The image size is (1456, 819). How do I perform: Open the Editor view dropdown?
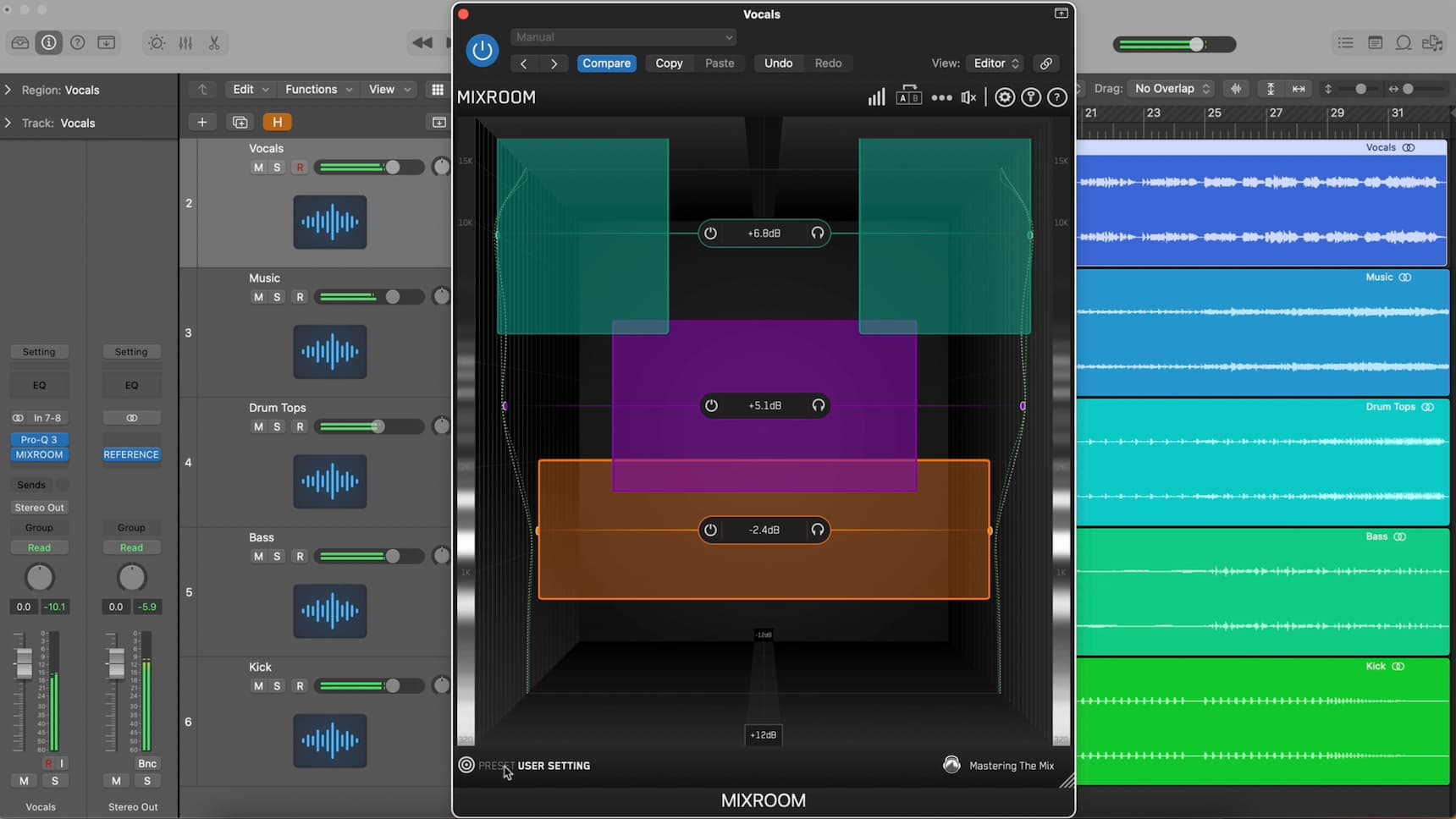click(995, 63)
